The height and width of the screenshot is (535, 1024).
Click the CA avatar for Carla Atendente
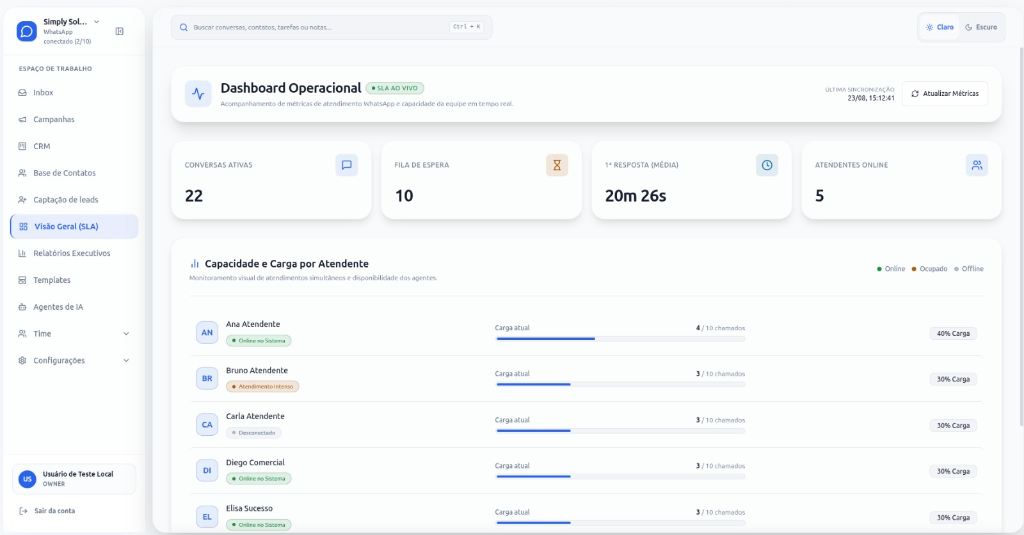(x=207, y=425)
